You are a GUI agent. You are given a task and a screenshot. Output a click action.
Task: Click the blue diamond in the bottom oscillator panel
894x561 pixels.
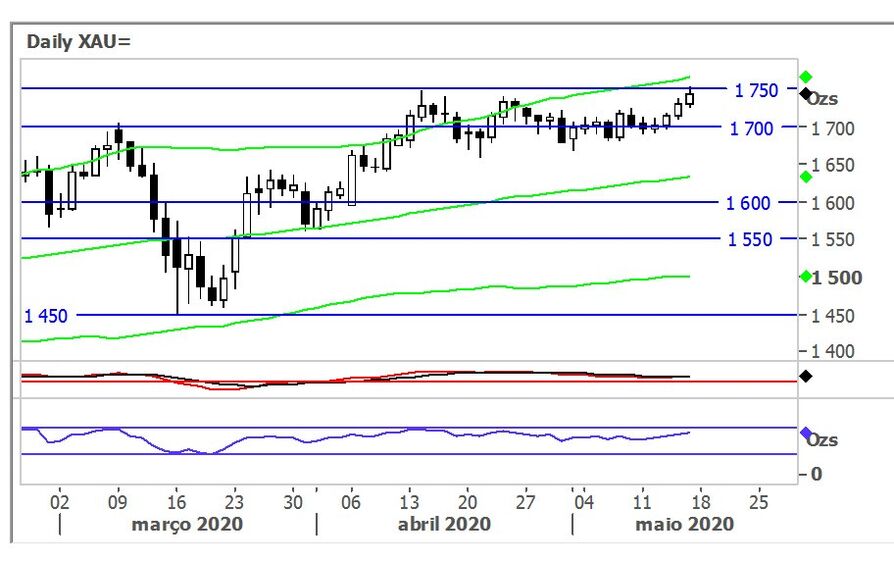(x=805, y=433)
